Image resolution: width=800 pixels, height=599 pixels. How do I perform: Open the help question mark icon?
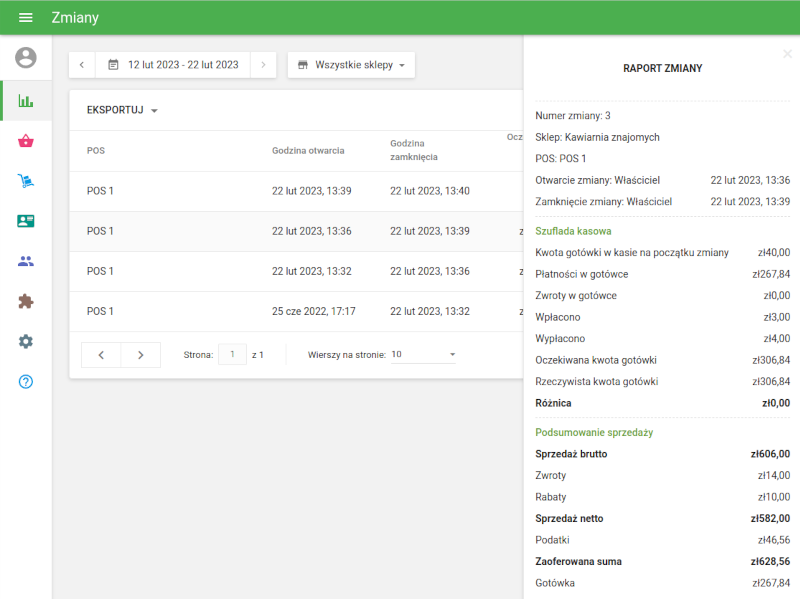26,381
